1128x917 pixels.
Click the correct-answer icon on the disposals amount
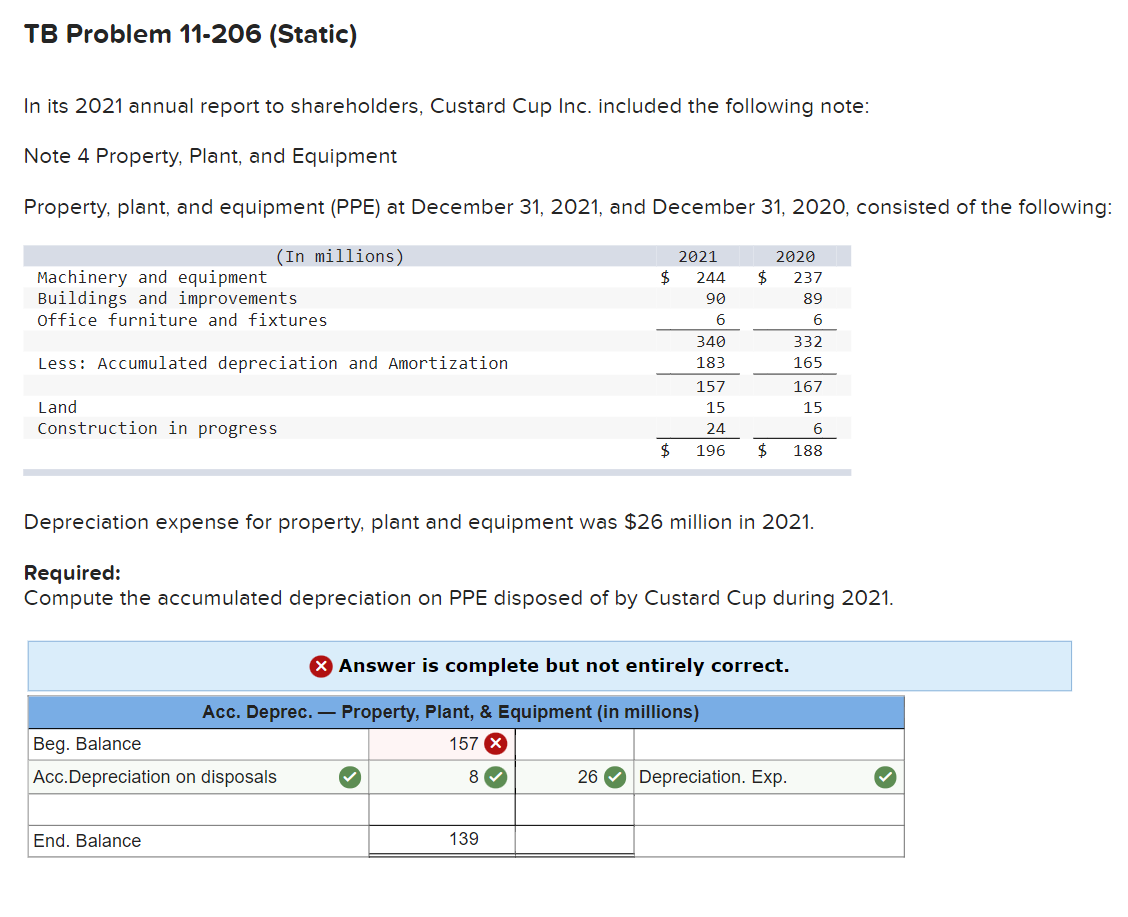coord(493,777)
